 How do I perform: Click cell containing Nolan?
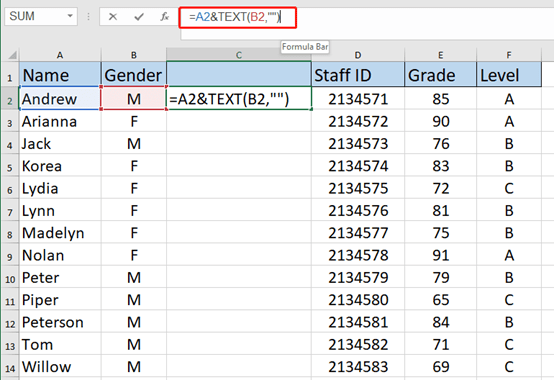pyautogui.click(x=60, y=255)
